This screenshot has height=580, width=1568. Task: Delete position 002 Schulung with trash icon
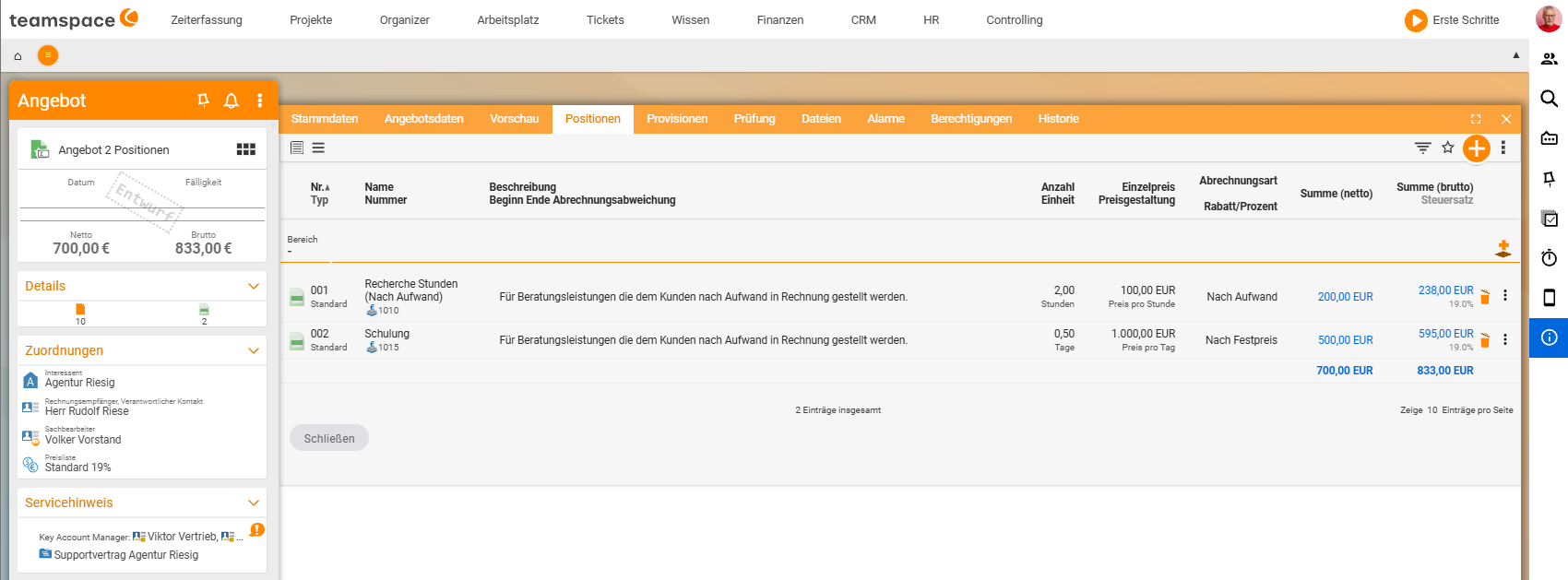pyautogui.click(x=1485, y=340)
